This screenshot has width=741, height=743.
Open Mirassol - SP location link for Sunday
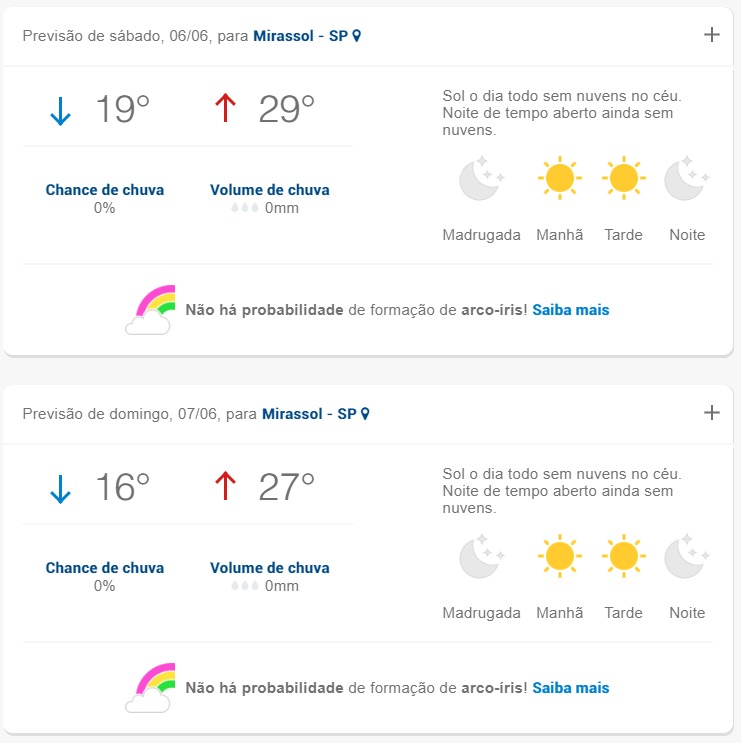pyautogui.click(x=309, y=414)
